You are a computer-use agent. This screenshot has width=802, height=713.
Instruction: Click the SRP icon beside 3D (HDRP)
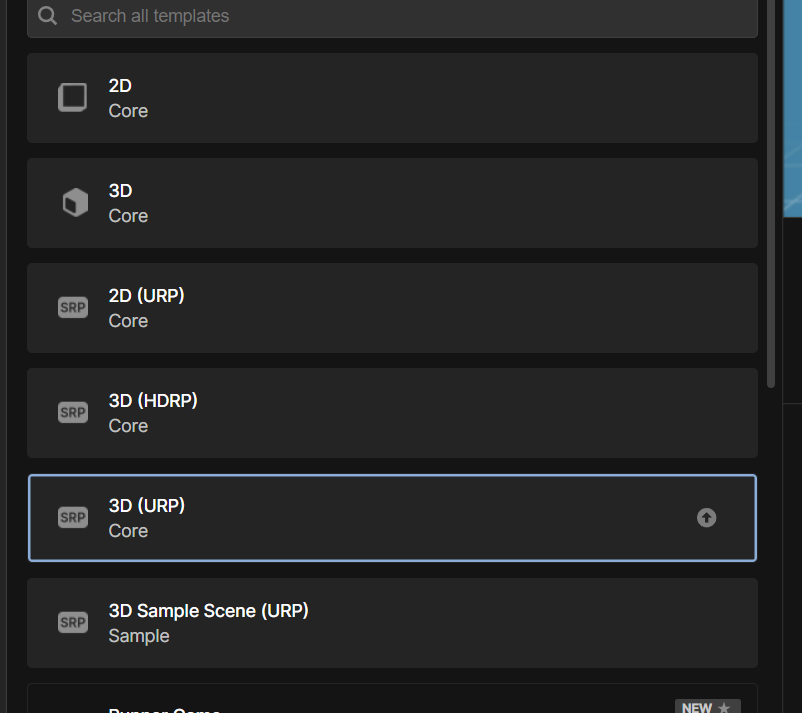[x=73, y=412]
